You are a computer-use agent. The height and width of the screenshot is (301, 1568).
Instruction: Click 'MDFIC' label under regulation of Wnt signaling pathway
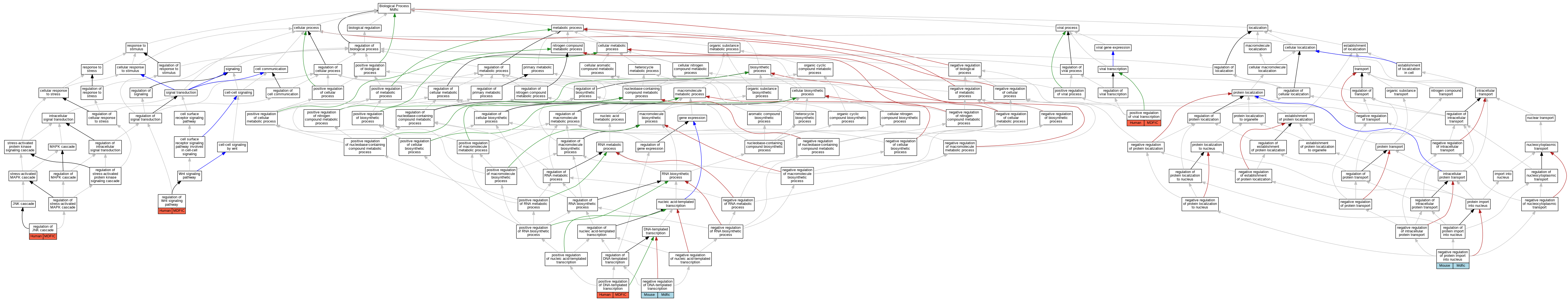coord(179,211)
